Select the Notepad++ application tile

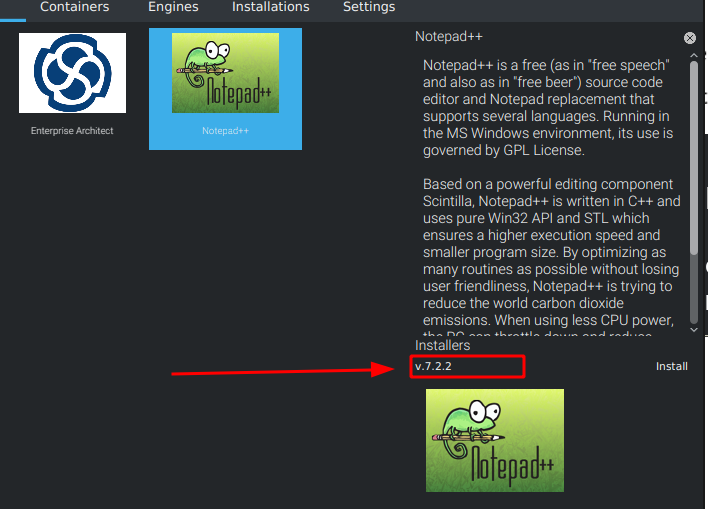pos(225,89)
